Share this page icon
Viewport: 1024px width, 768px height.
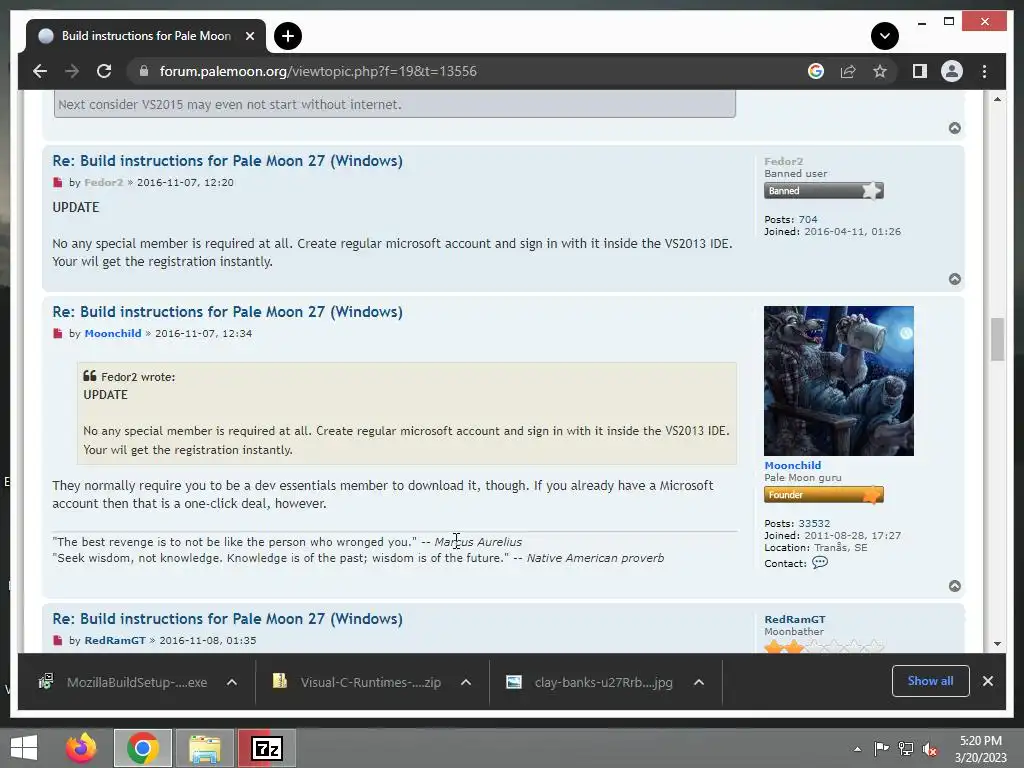pos(848,71)
